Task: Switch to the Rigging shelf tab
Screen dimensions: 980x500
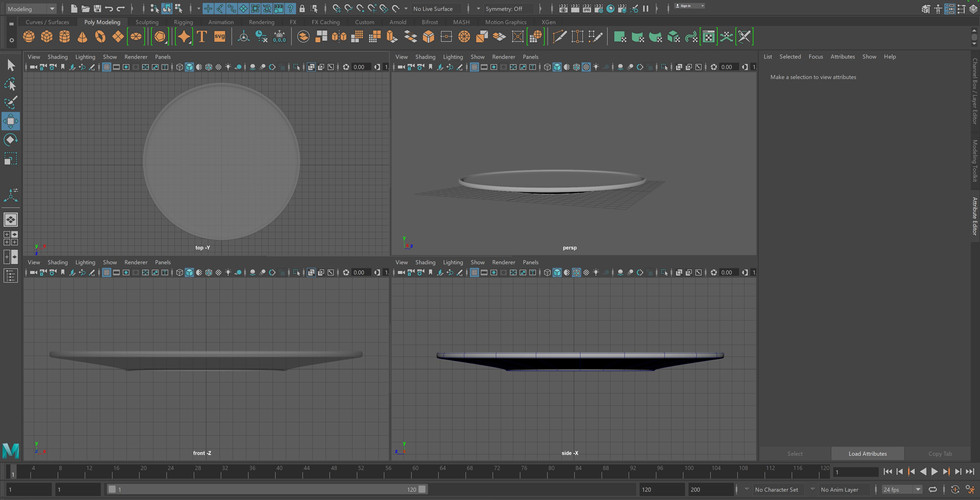Action: pyautogui.click(x=183, y=22)
